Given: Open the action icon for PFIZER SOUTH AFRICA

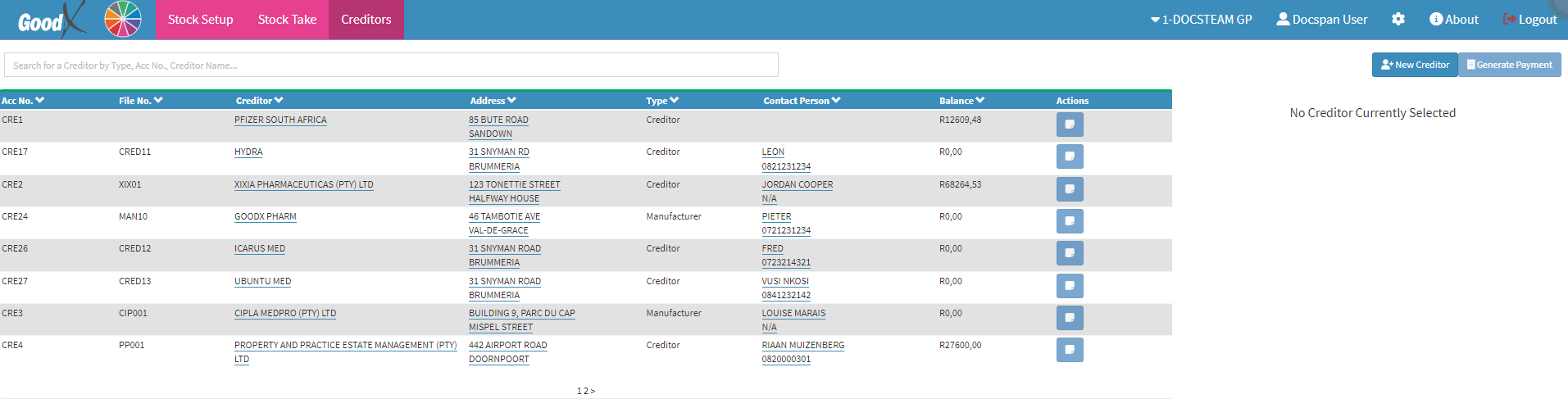Looking at the screenshot, I should (1070, 125).
